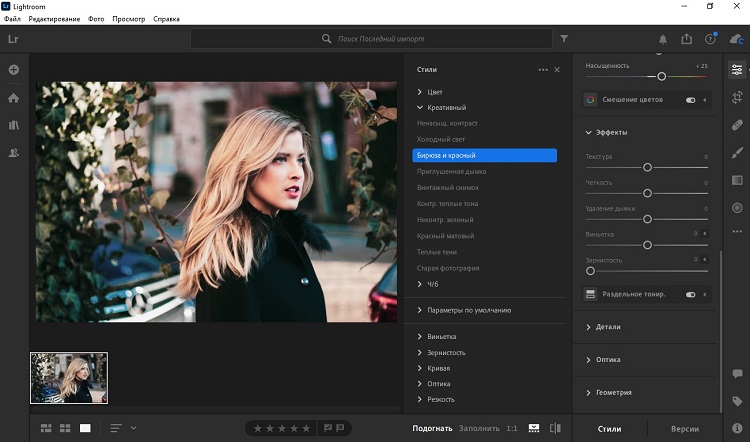
Task: Open sort options dropdown arrow
Action: [133, 428]
